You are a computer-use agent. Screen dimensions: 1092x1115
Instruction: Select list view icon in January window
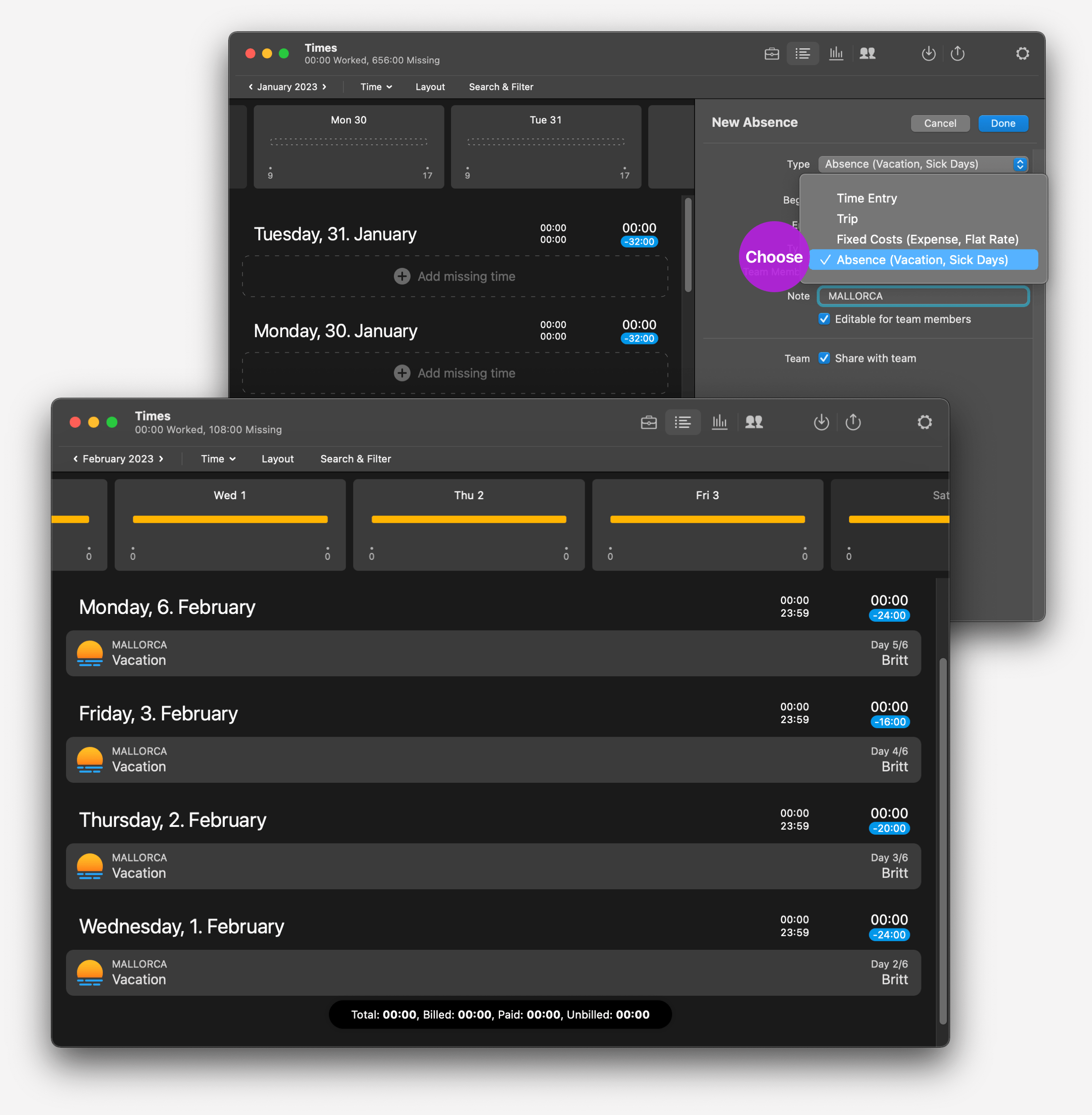pos(802,54)
